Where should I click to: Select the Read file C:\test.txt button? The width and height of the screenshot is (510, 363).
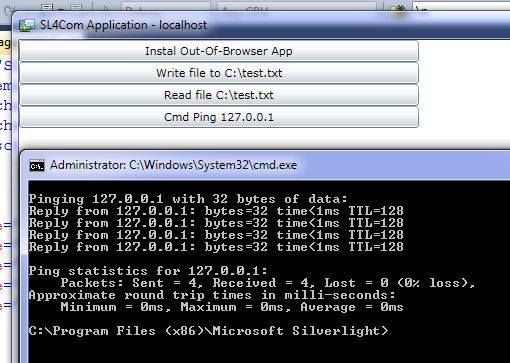click(219, 95)
